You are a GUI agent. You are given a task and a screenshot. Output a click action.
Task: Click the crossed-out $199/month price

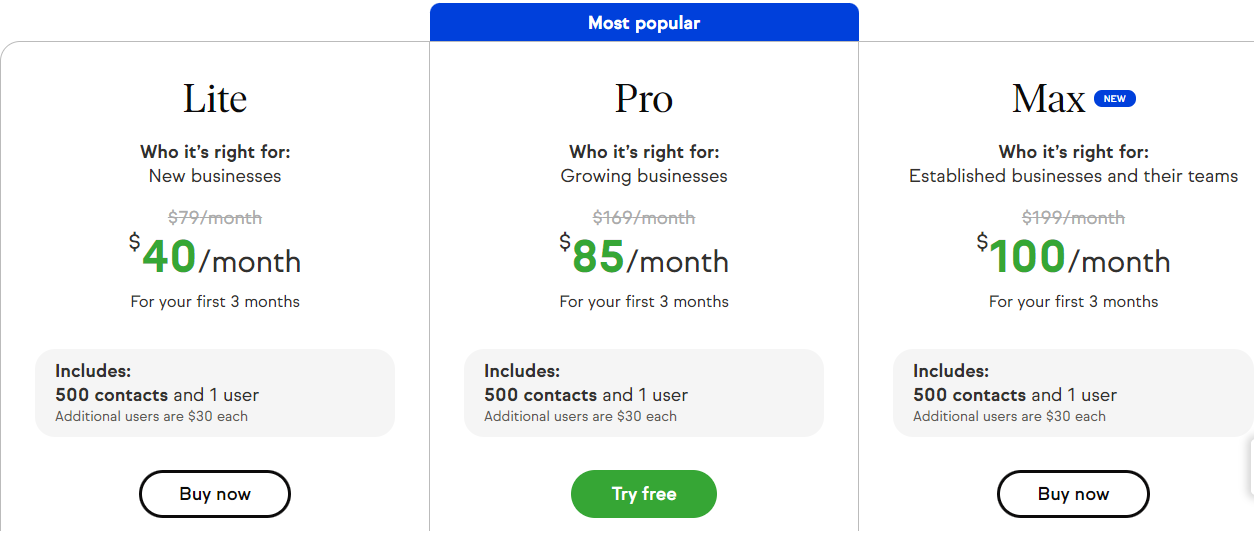click(x=1073, y=217)
